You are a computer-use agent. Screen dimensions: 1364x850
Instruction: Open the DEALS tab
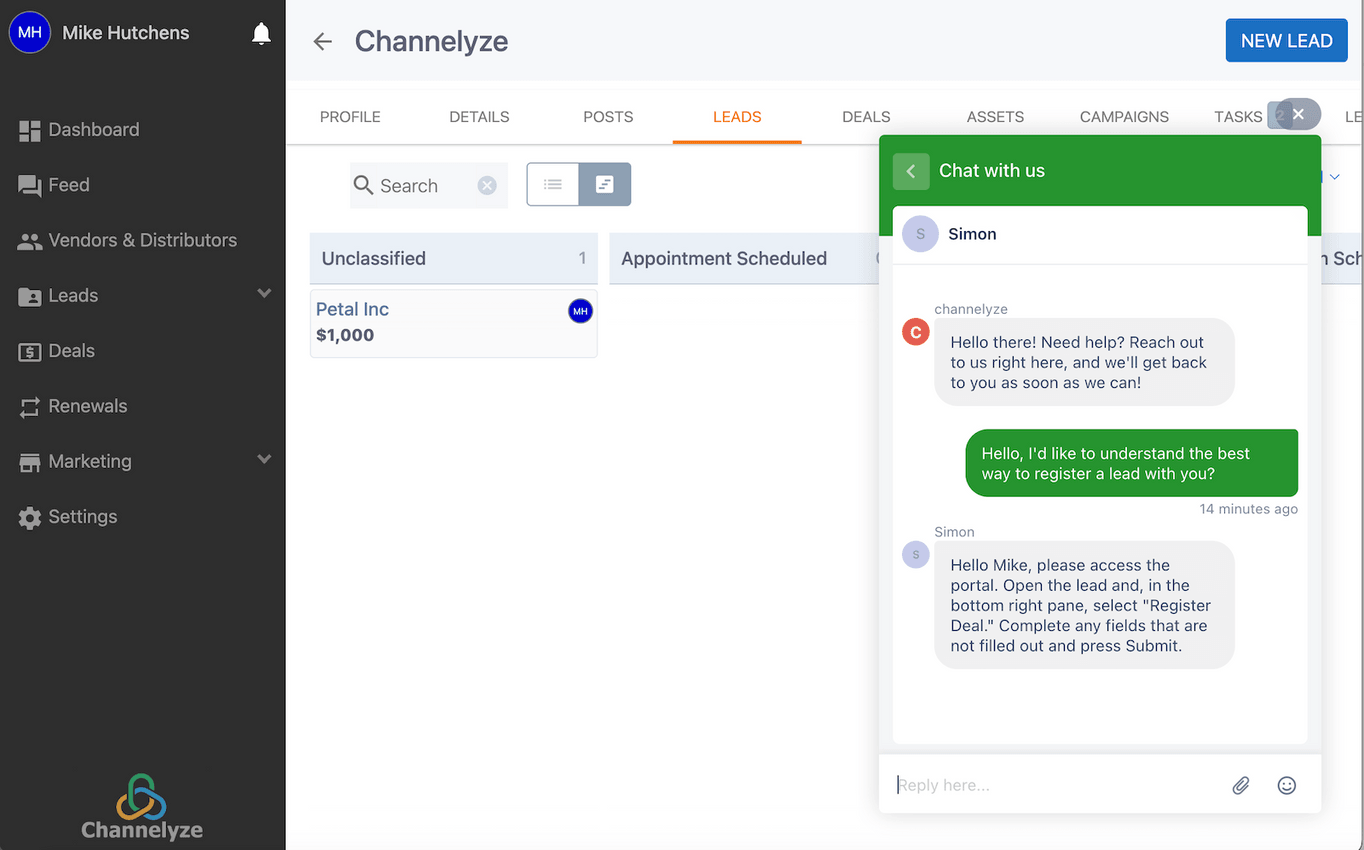coord(866,116)
